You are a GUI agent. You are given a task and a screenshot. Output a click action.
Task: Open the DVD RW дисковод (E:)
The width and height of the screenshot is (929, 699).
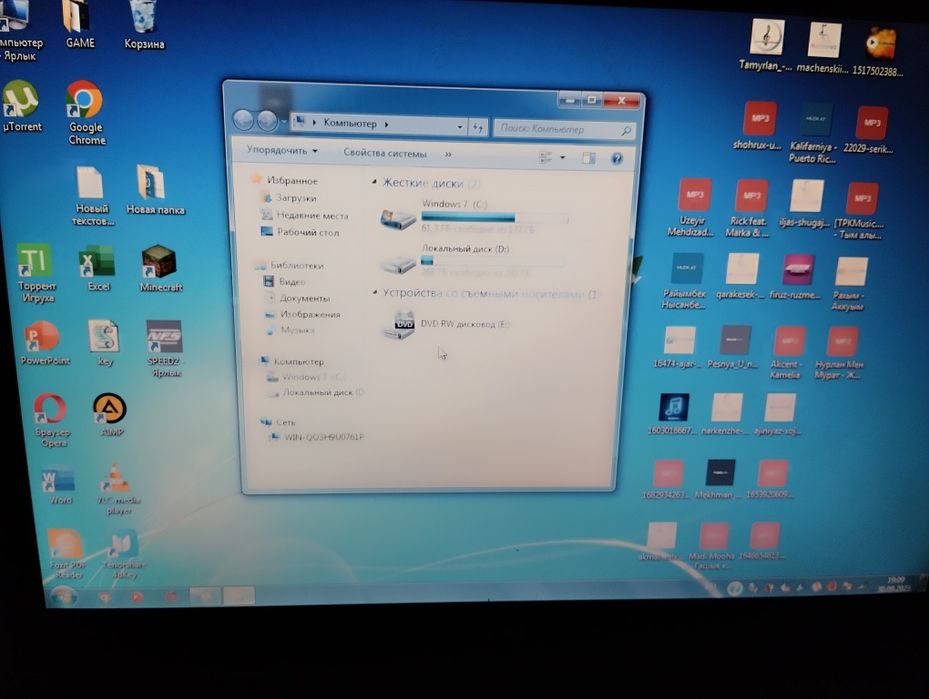(444, 325)
